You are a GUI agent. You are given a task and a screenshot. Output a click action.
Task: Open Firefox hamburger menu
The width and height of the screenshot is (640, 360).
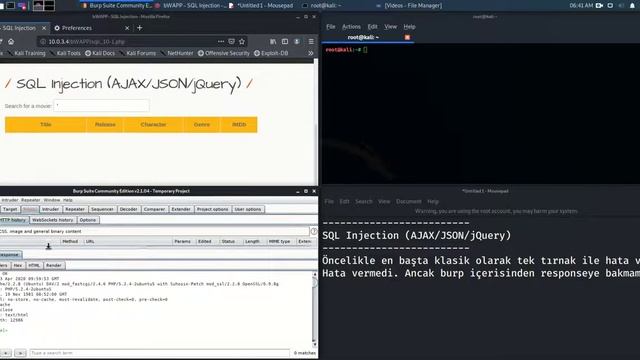tap(311, 41)
